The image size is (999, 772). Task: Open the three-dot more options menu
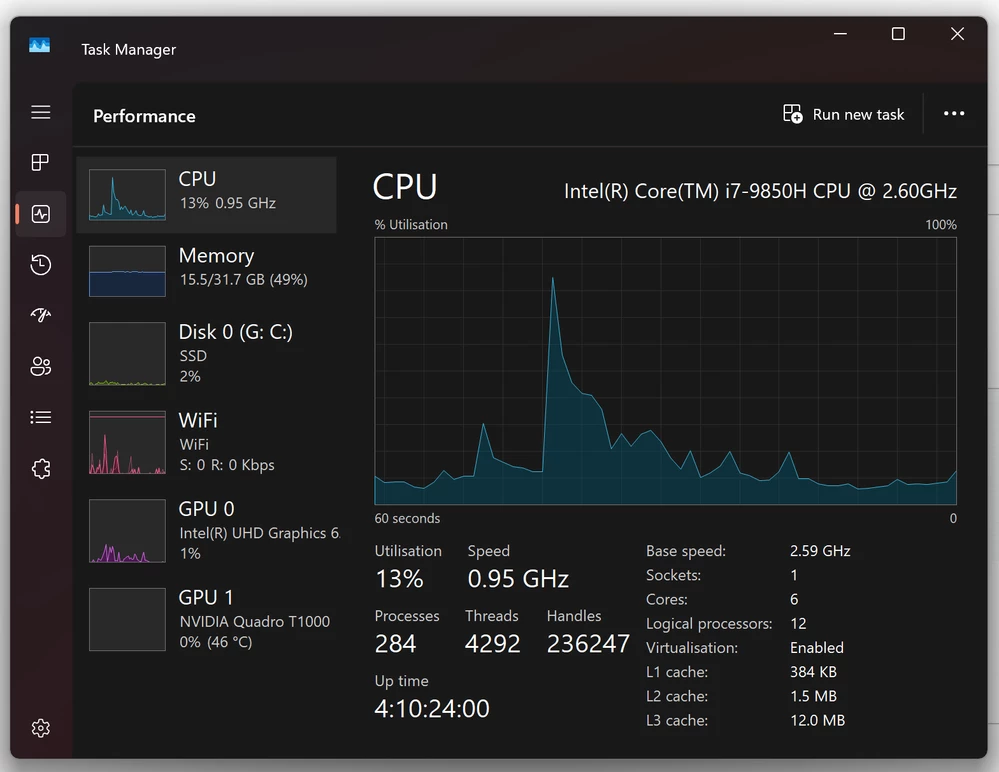tap(954, 113)
